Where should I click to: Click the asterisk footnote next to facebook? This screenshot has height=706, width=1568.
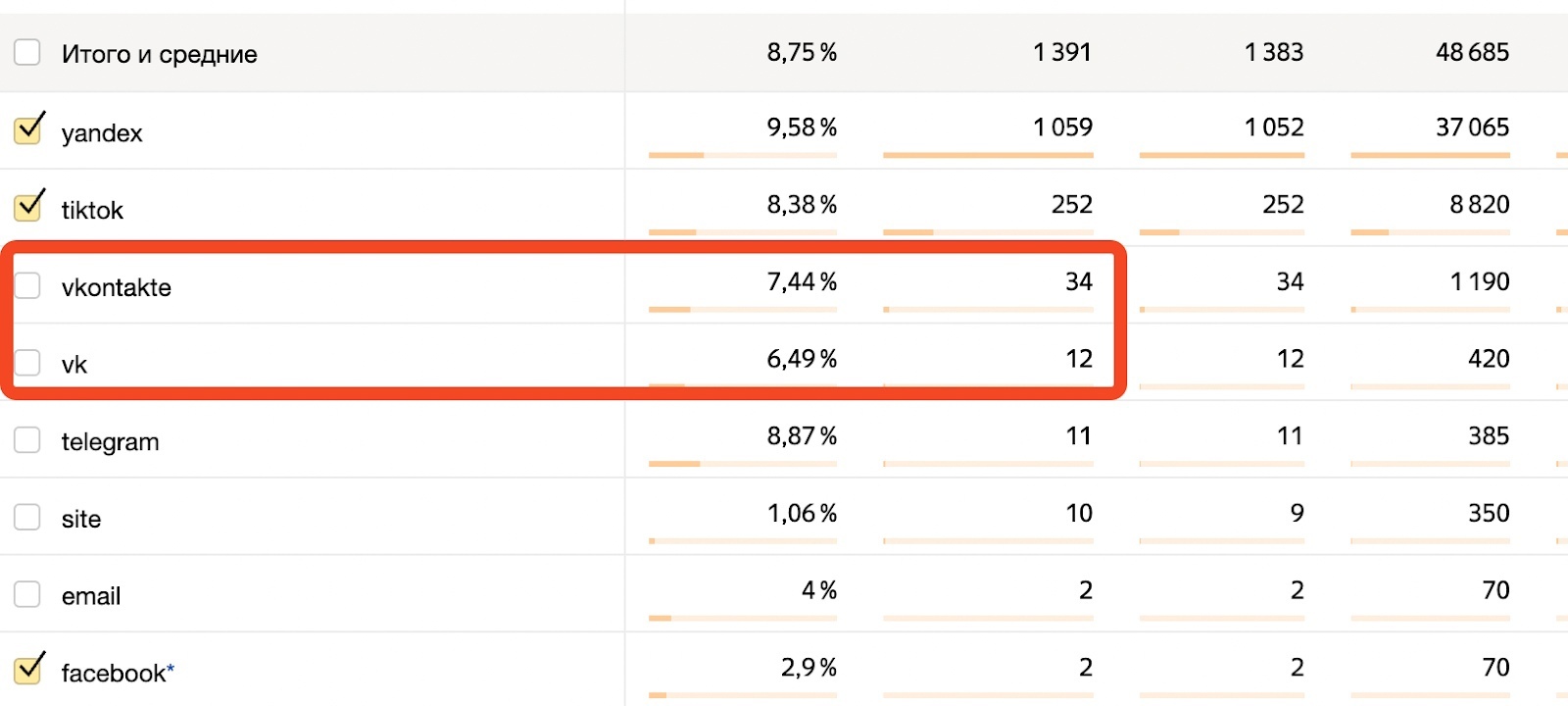171,668
